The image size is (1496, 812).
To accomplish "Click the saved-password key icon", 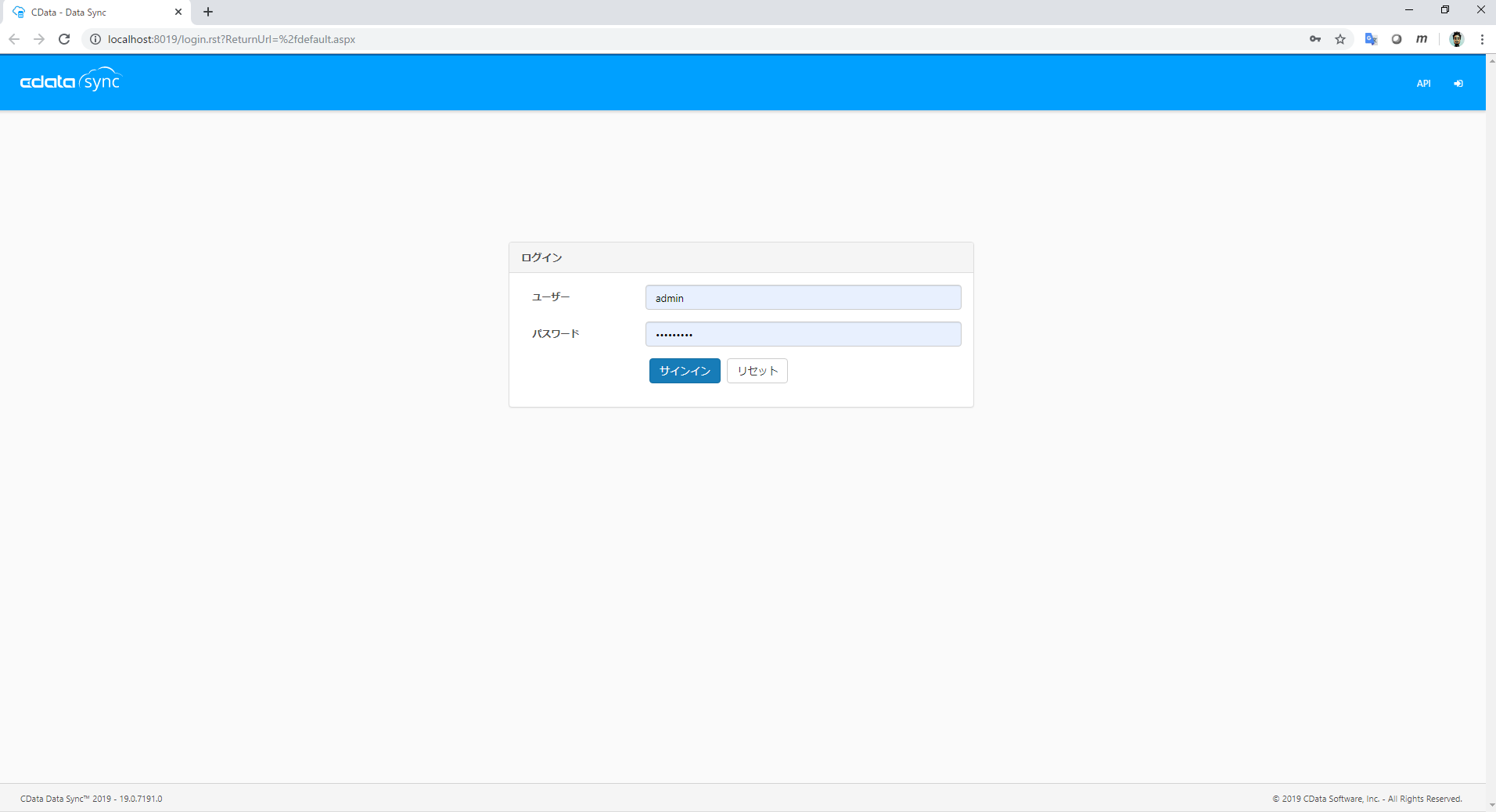I will point(1314,39).
